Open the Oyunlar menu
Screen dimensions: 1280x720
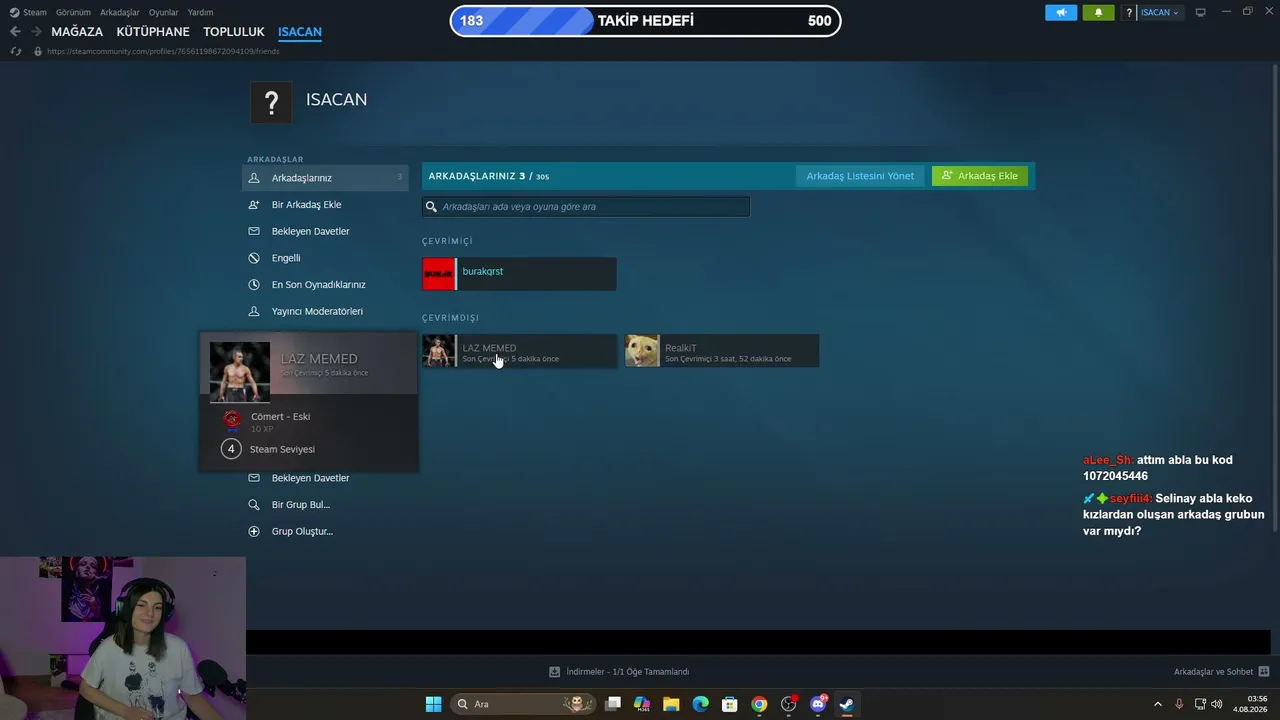164,13
